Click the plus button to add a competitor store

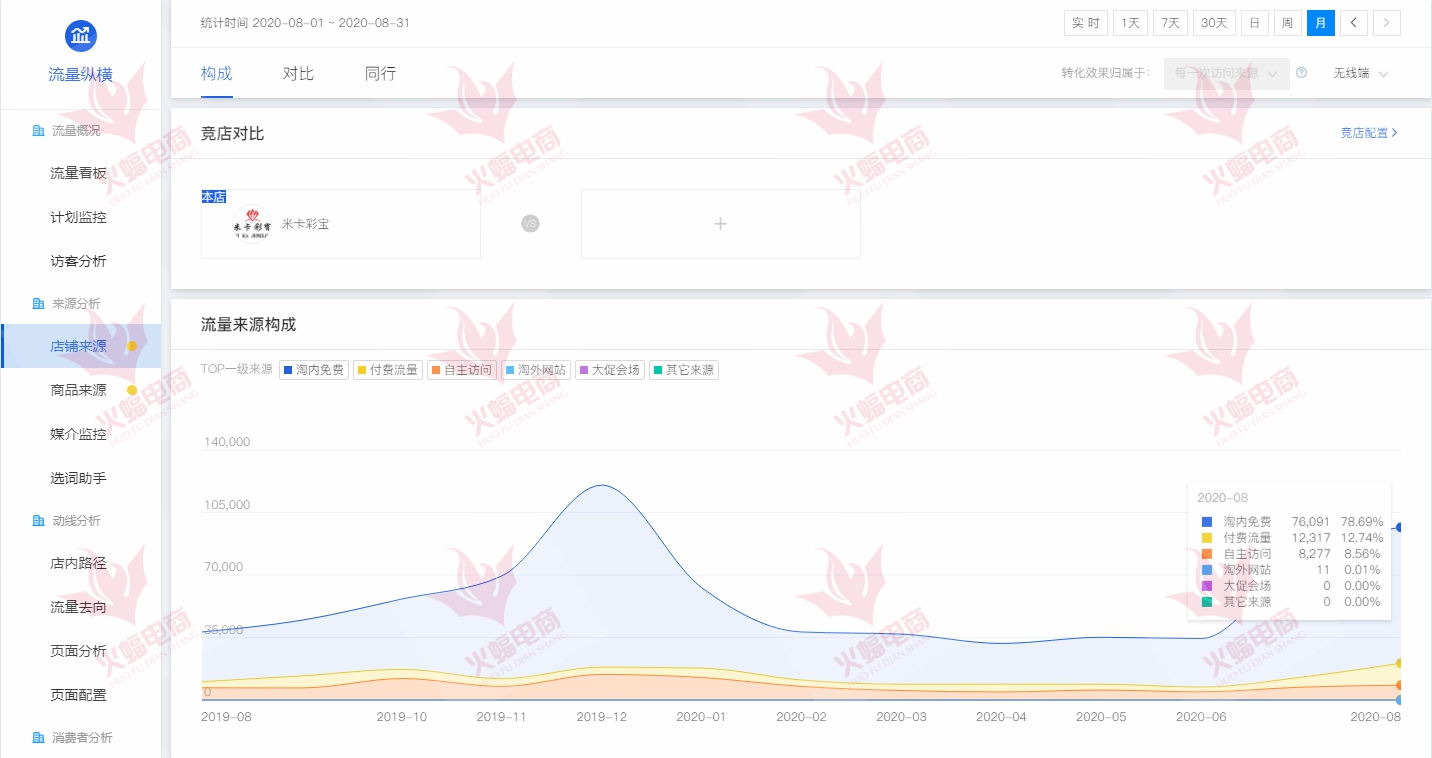point(720,223)
